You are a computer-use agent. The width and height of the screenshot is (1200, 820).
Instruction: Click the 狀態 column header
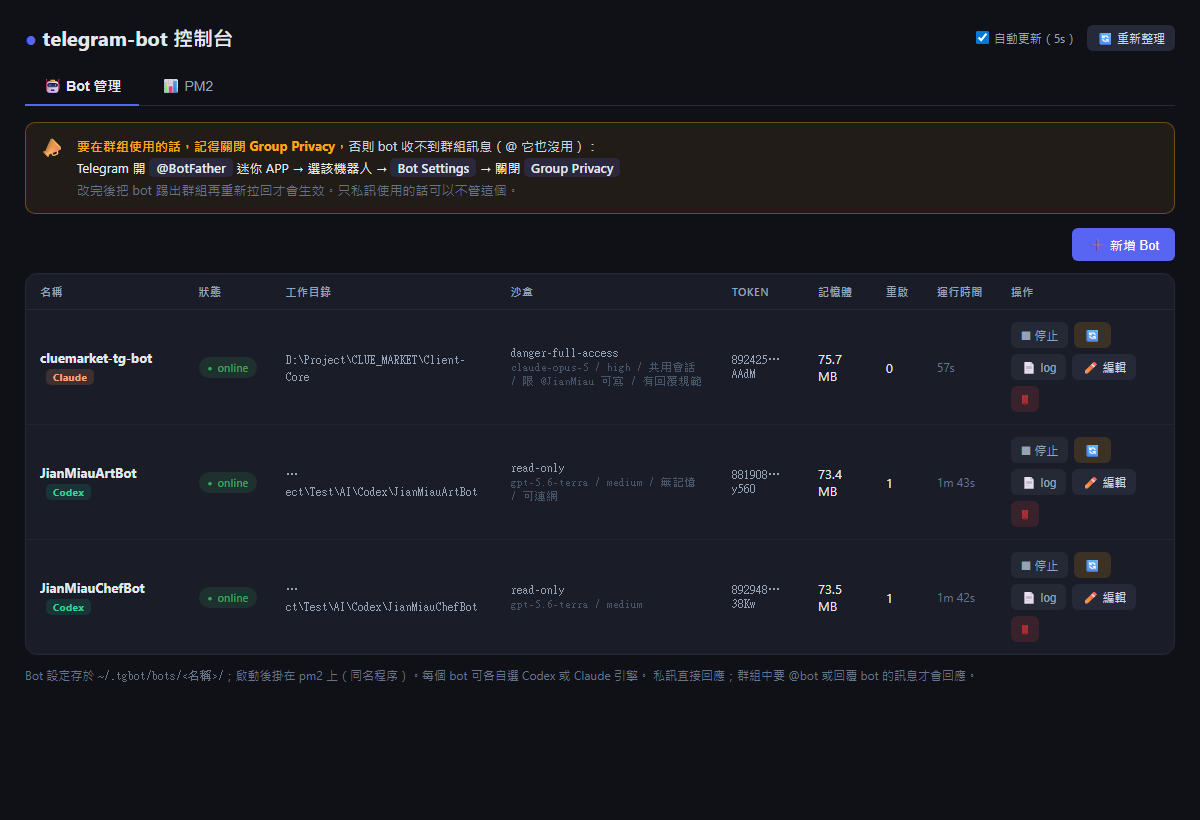(x=210, y=292)
